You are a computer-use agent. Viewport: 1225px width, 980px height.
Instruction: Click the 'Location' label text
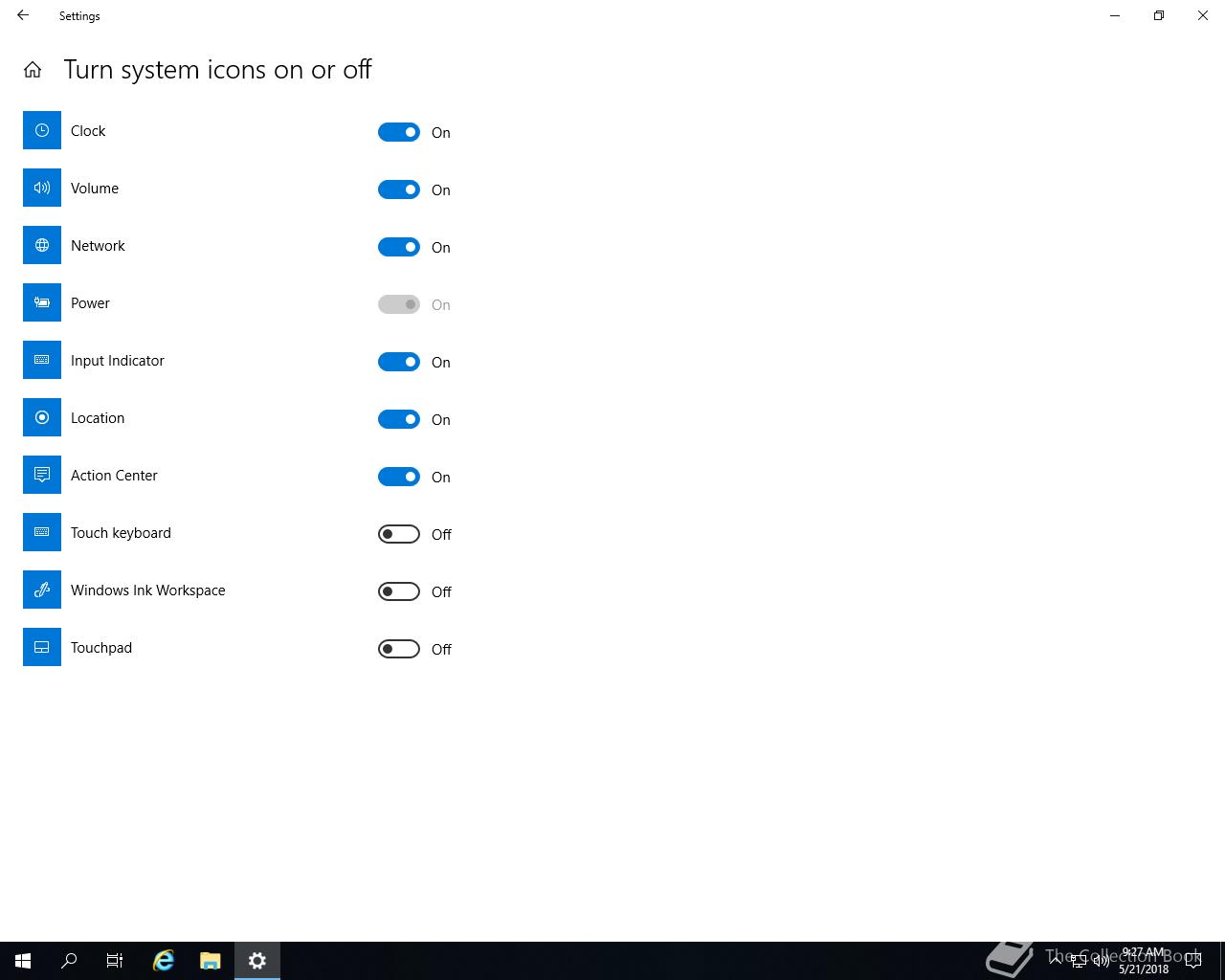click(x=98, y=418)
